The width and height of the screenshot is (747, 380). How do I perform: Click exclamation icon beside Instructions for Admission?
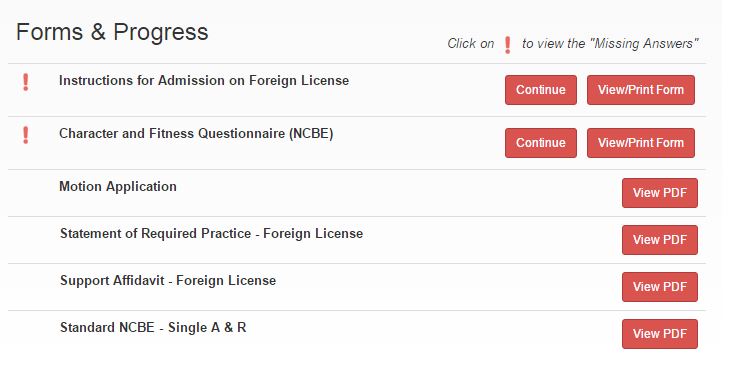click(26, 82)
